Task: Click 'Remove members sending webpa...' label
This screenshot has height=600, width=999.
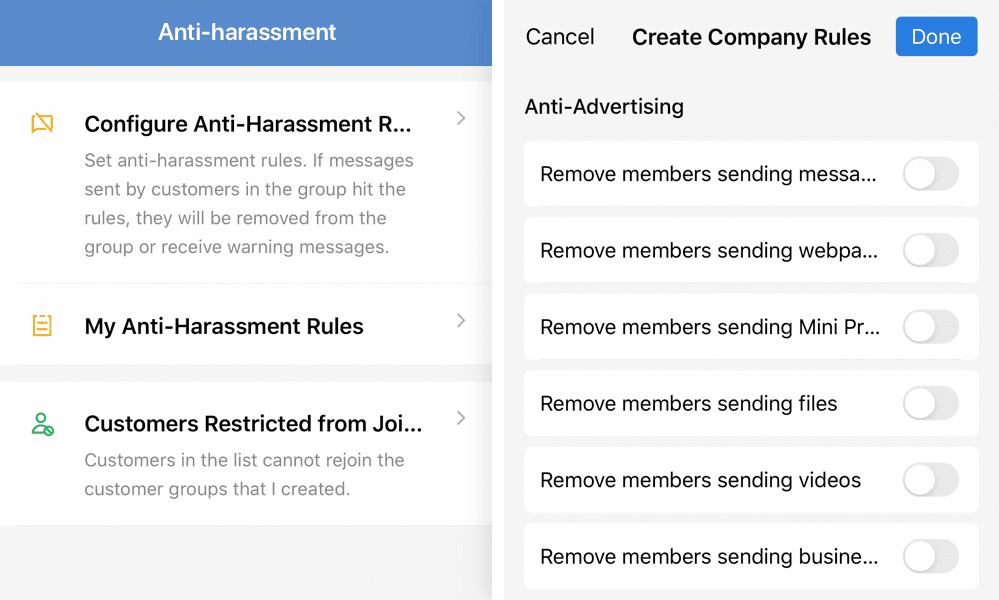Action: (x=709, y=250)
